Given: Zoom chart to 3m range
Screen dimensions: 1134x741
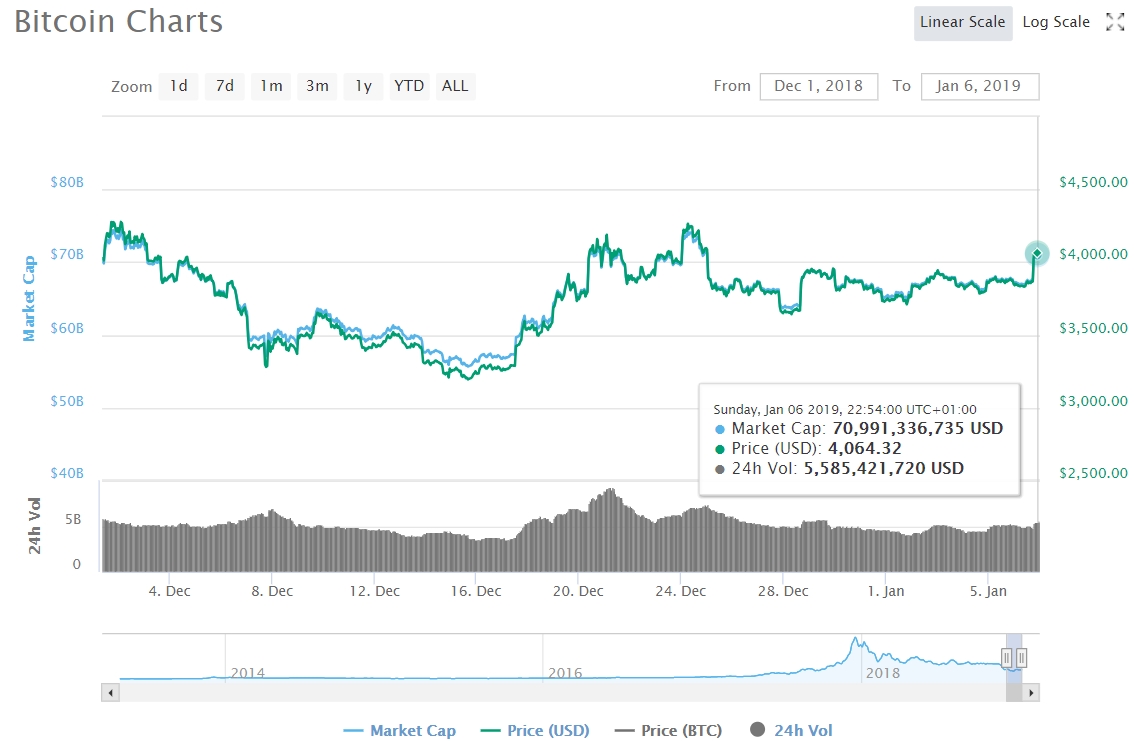Looking at the screenshot, I should coord(316,86).
